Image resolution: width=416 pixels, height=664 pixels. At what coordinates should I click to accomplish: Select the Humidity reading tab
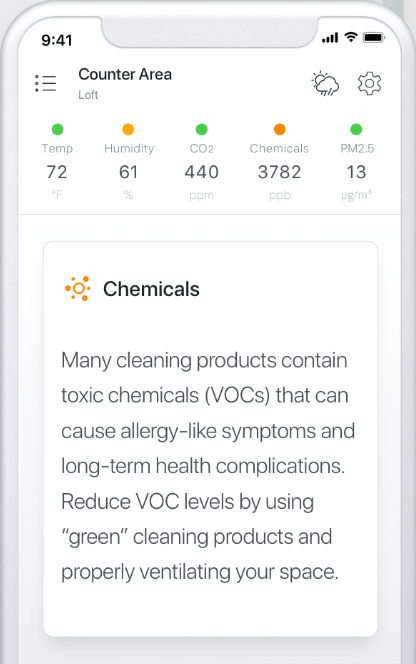coord(129,162)
